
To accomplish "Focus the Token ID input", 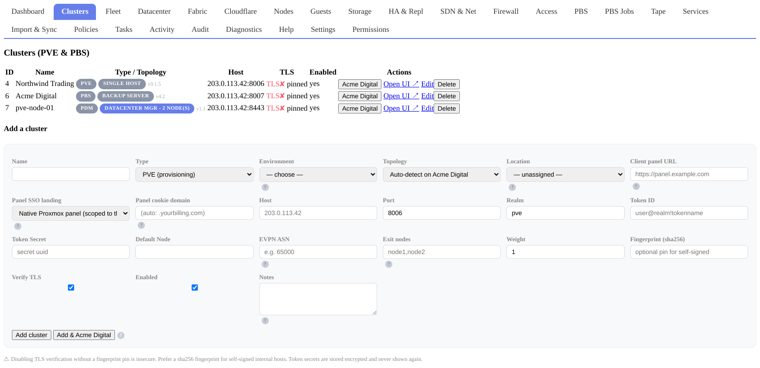I will (689, 213).
